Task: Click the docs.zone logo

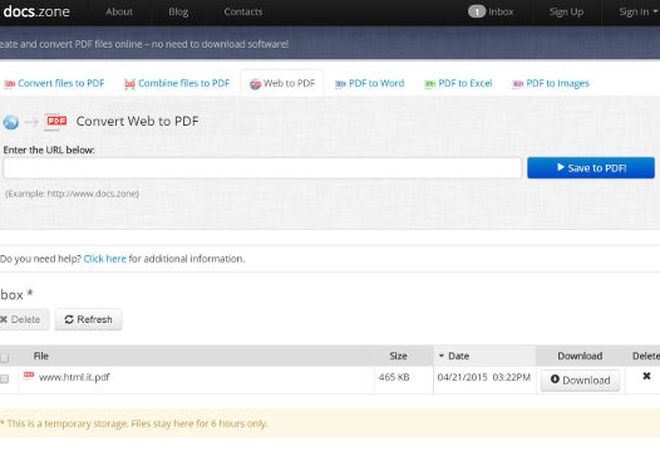Action: tap(36, 11)
